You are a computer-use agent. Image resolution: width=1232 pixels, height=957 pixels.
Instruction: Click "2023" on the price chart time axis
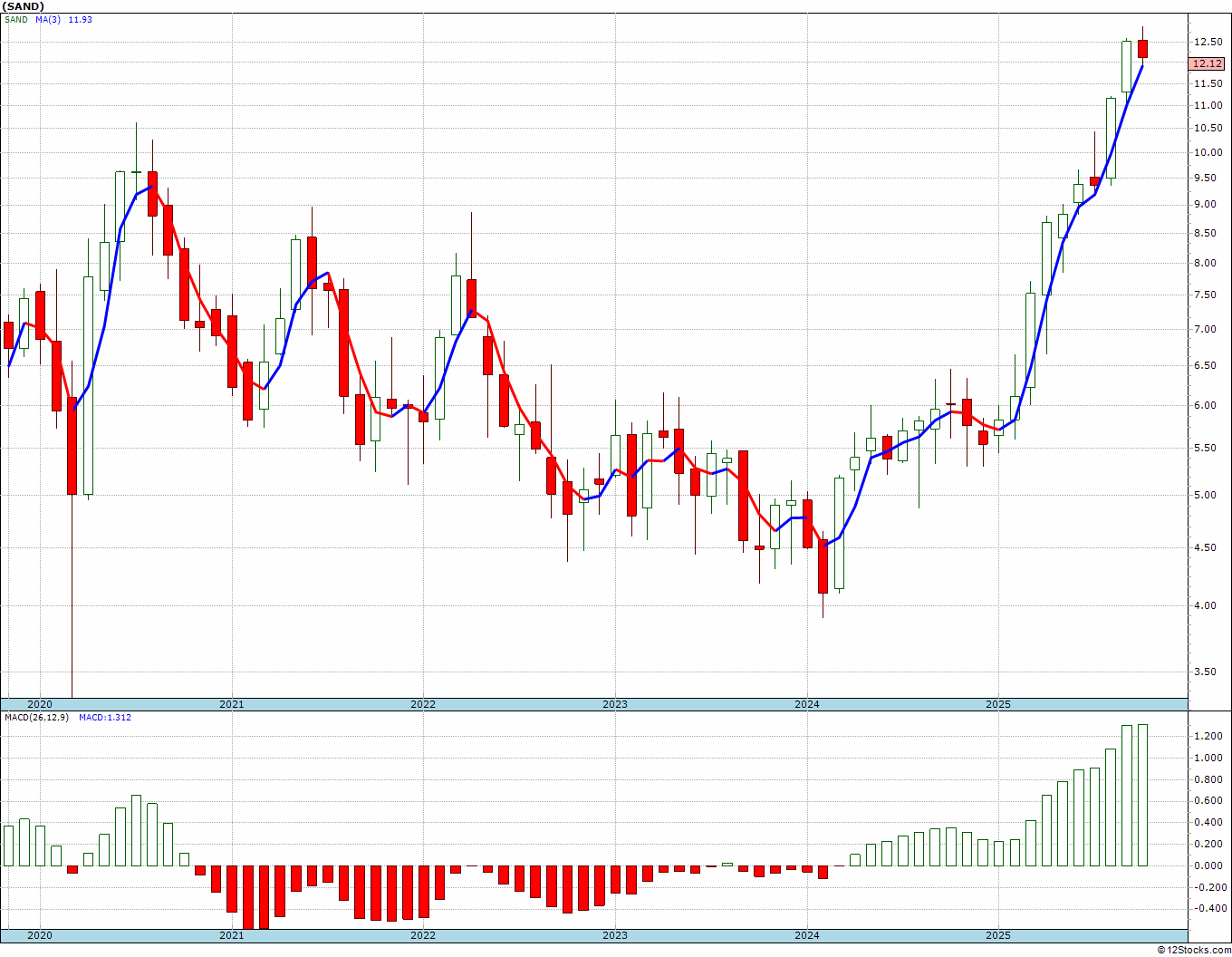615,704
